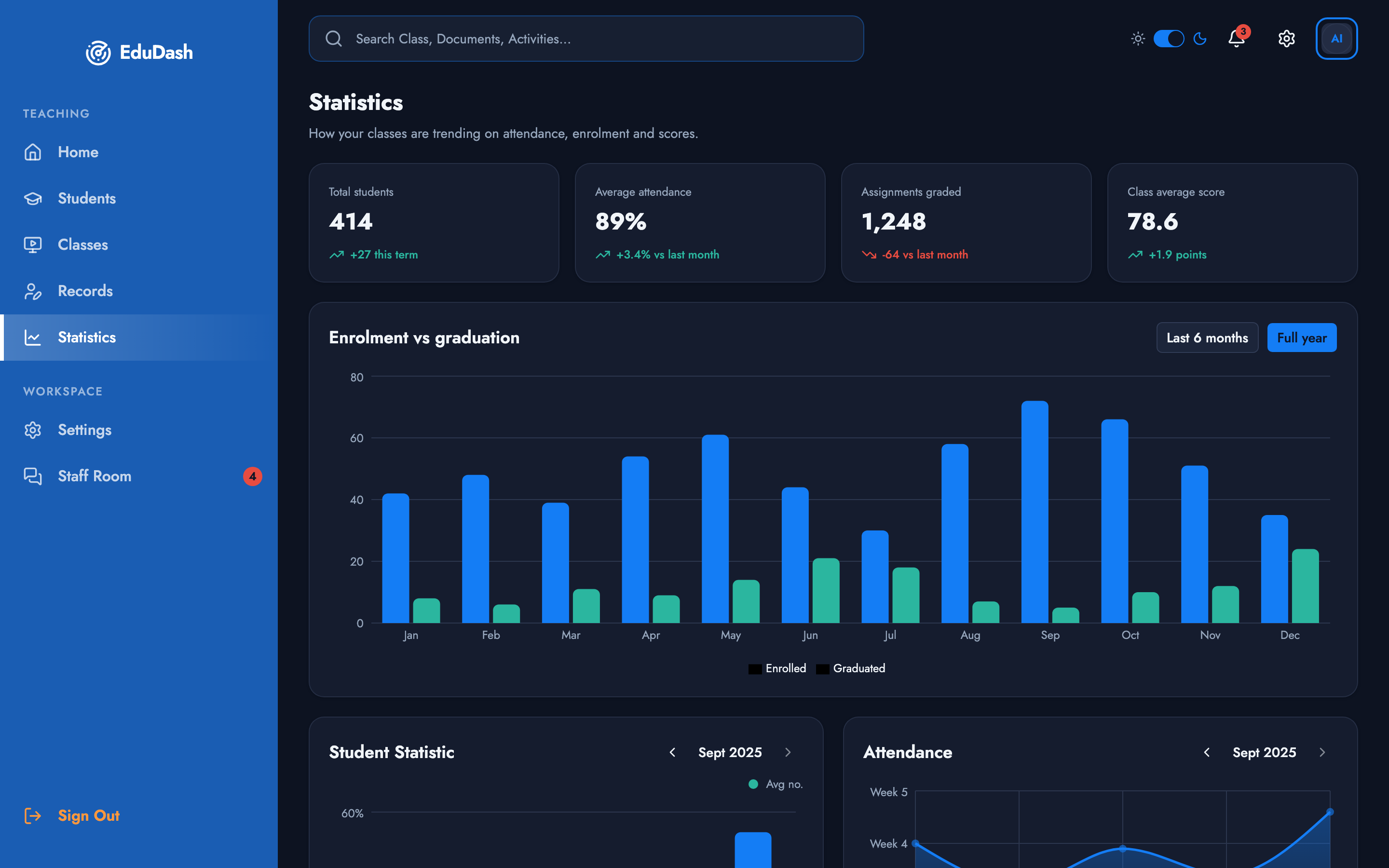Viewport: 1389px width, 868px height.
Task: Toggle Enrolled series in chart legend
Action: (777, 668)
